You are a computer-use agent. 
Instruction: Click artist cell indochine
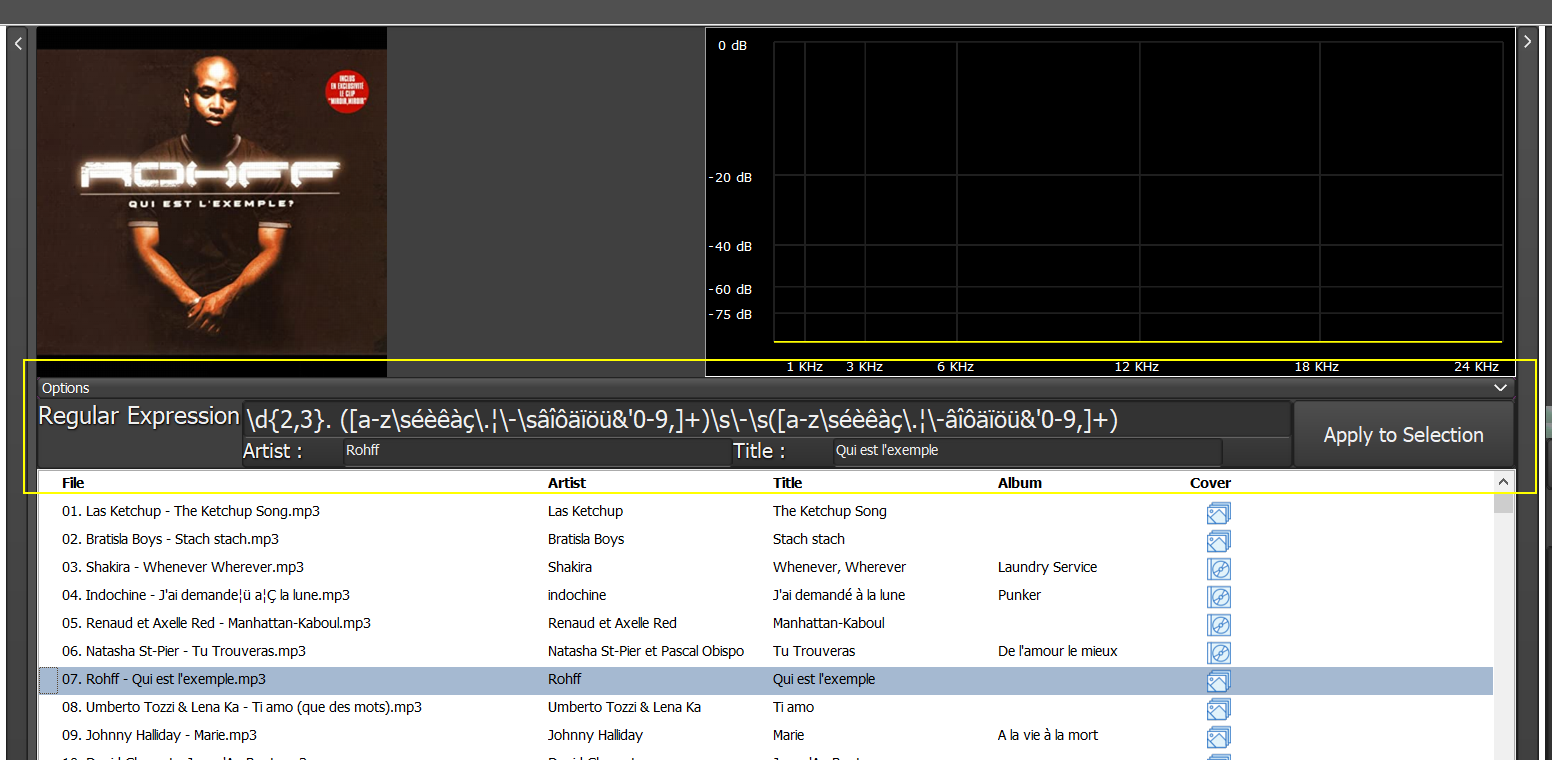577,595
